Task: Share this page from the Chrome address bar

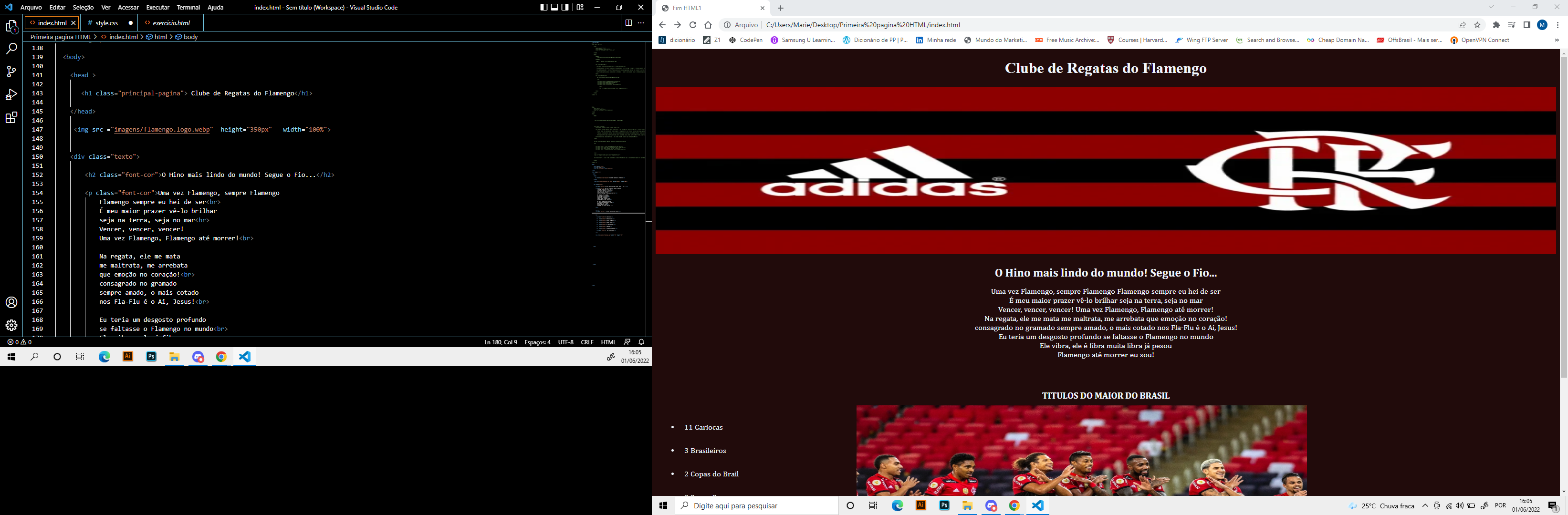Action: pyautogui.click(x=1462, y=25)
